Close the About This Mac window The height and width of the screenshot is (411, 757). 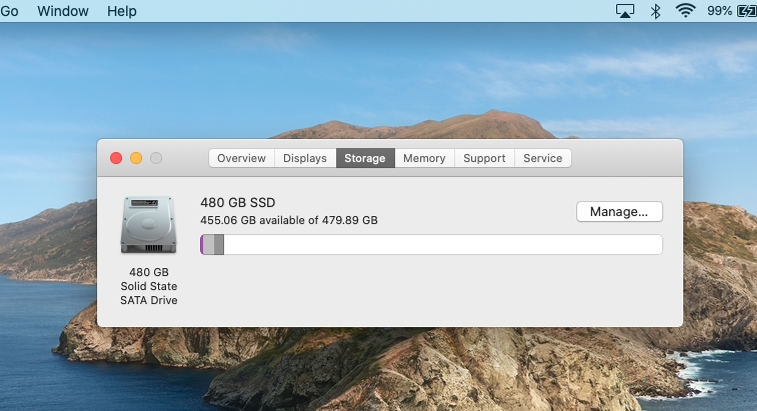pyautogui.click(x=116, y=158)
